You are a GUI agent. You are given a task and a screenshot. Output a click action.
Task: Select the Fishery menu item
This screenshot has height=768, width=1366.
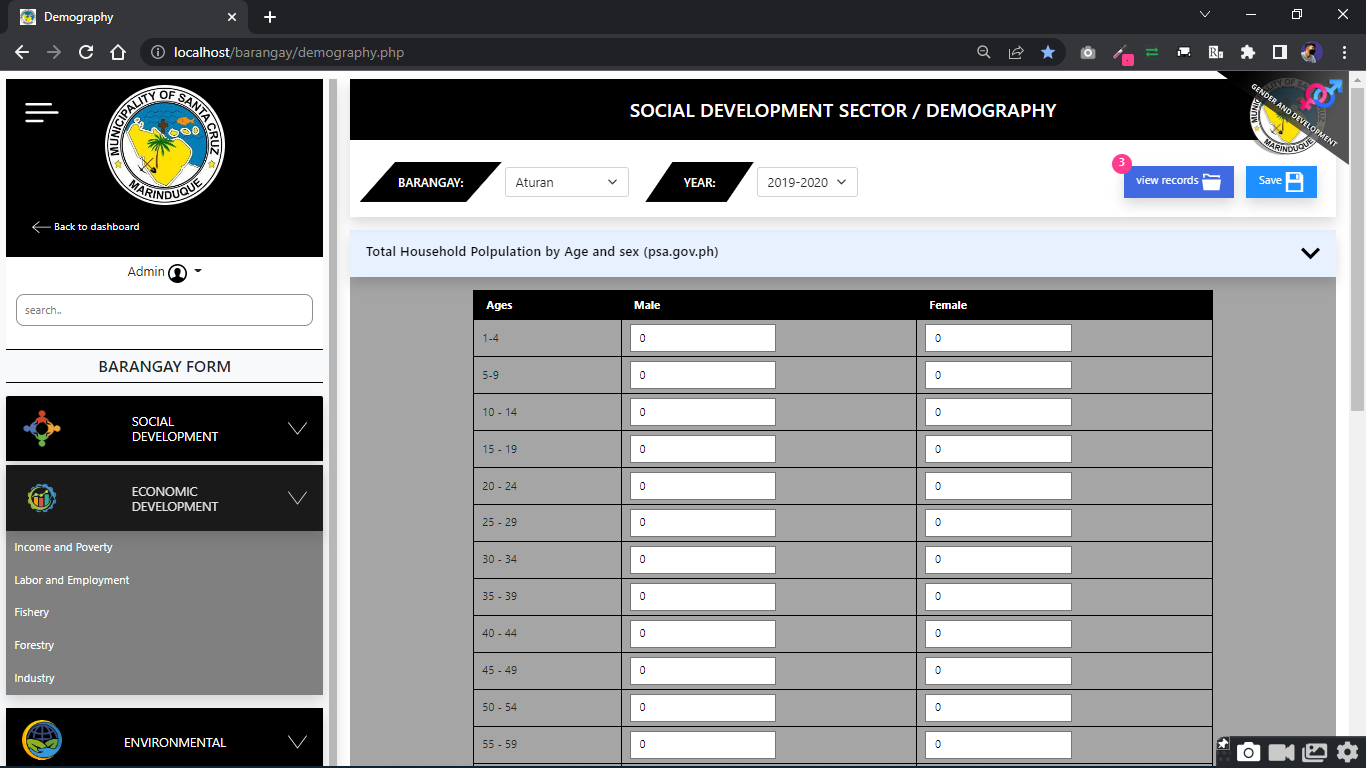pyautogui.click(x=32, y=612)
